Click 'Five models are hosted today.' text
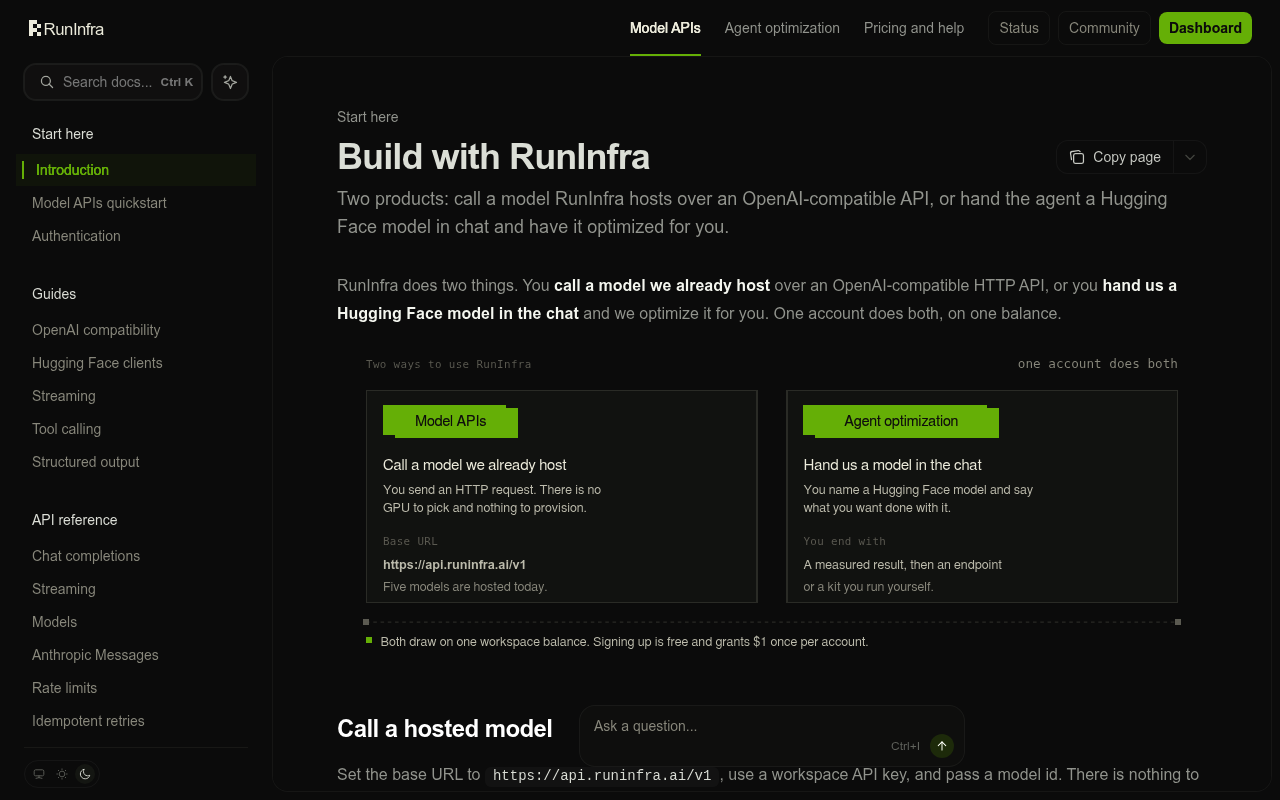 [465, 587]
